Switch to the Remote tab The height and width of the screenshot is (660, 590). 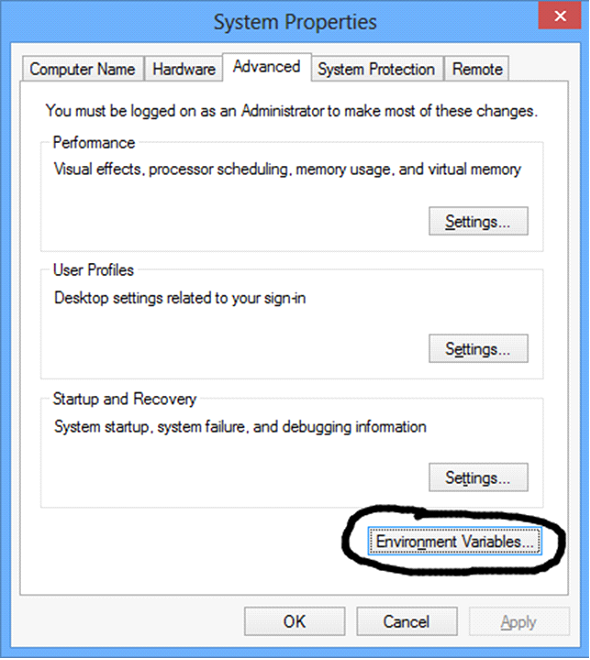tap(477, 69)
